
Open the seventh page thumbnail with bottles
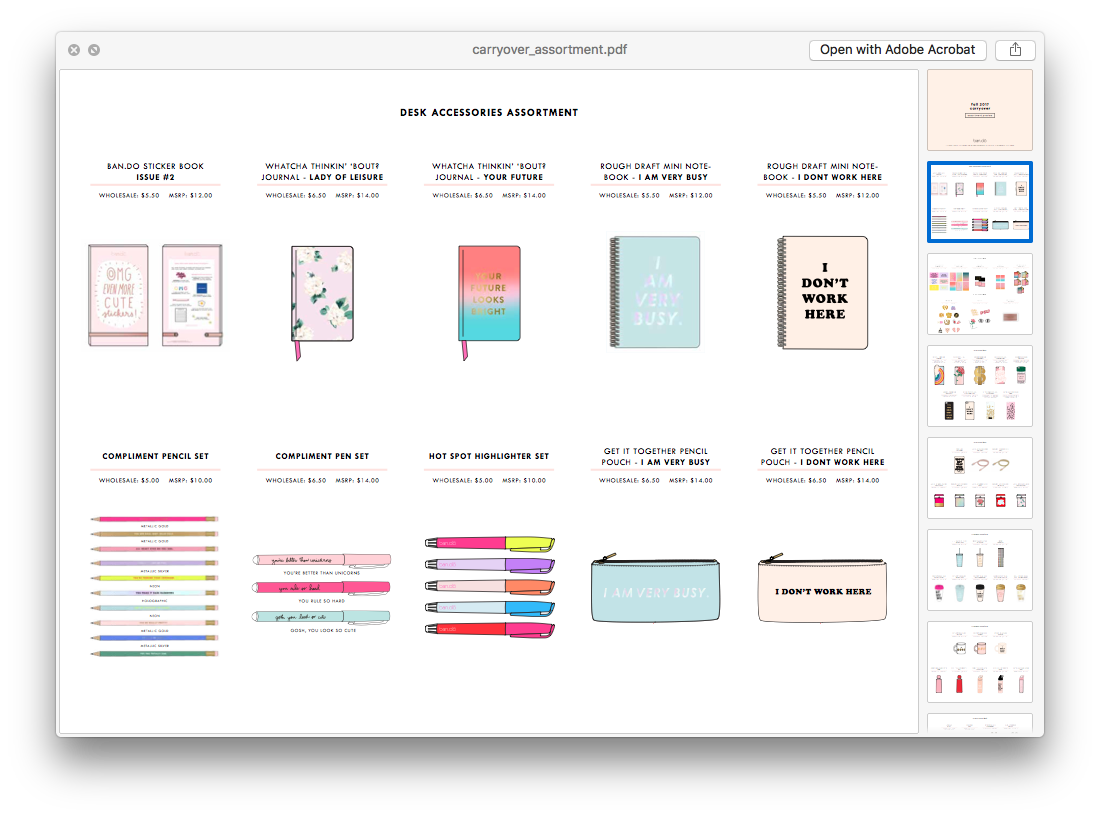[979, 662]
